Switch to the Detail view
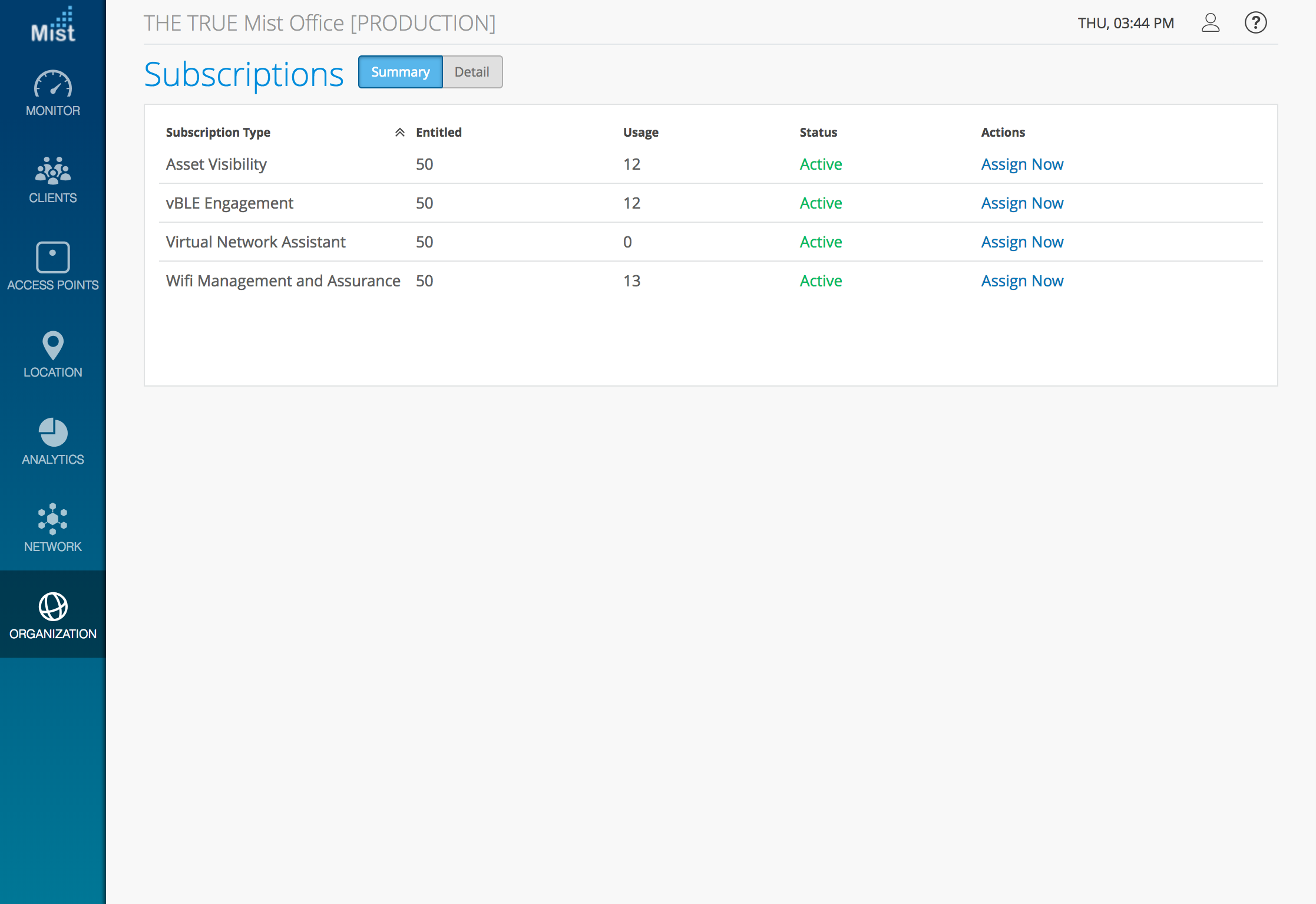Image resolution: width=1316 pixels, height=904 pixels. 472,72
